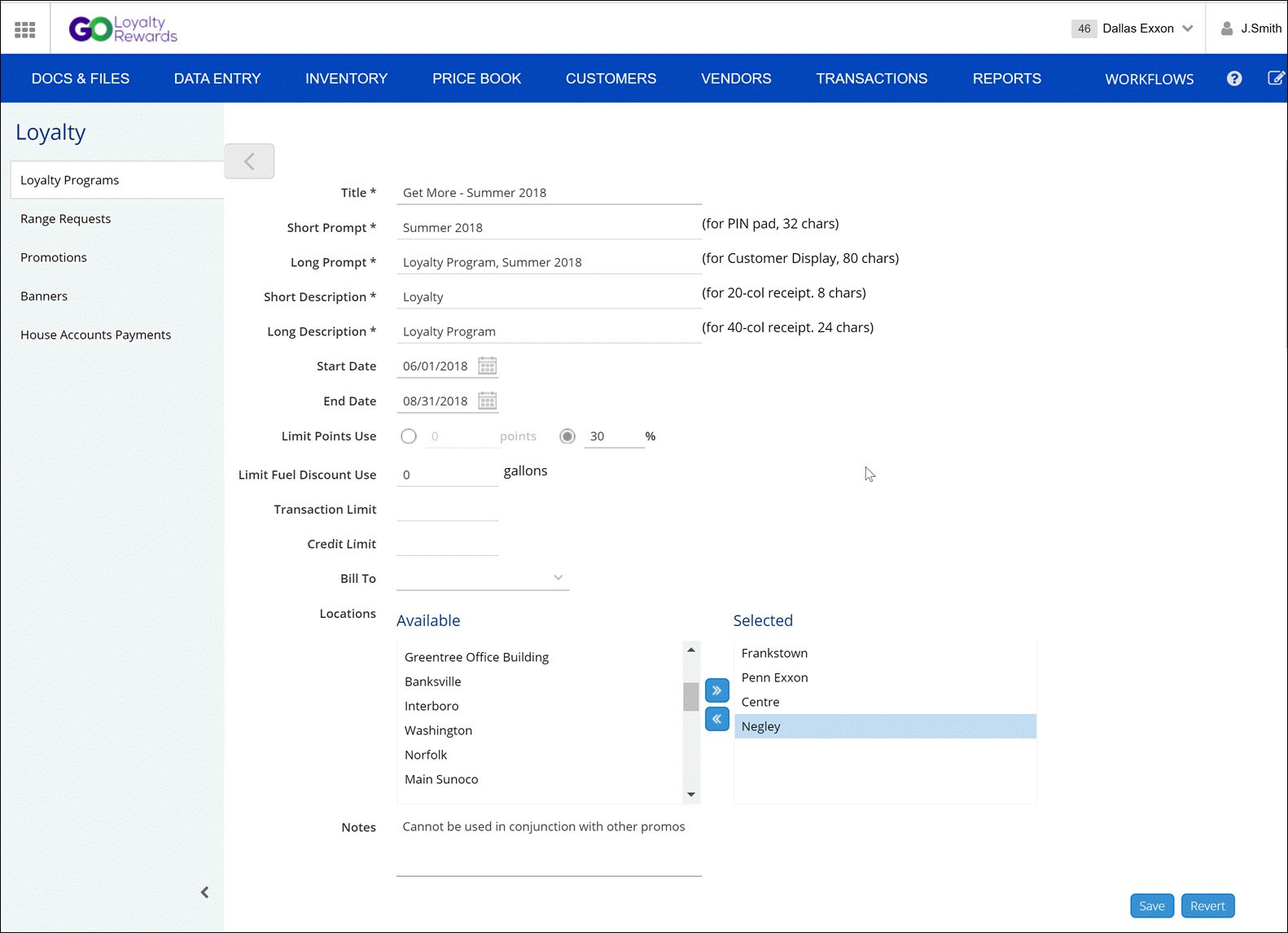
Task: Click the Revert button
Action: click(1208, 905)
